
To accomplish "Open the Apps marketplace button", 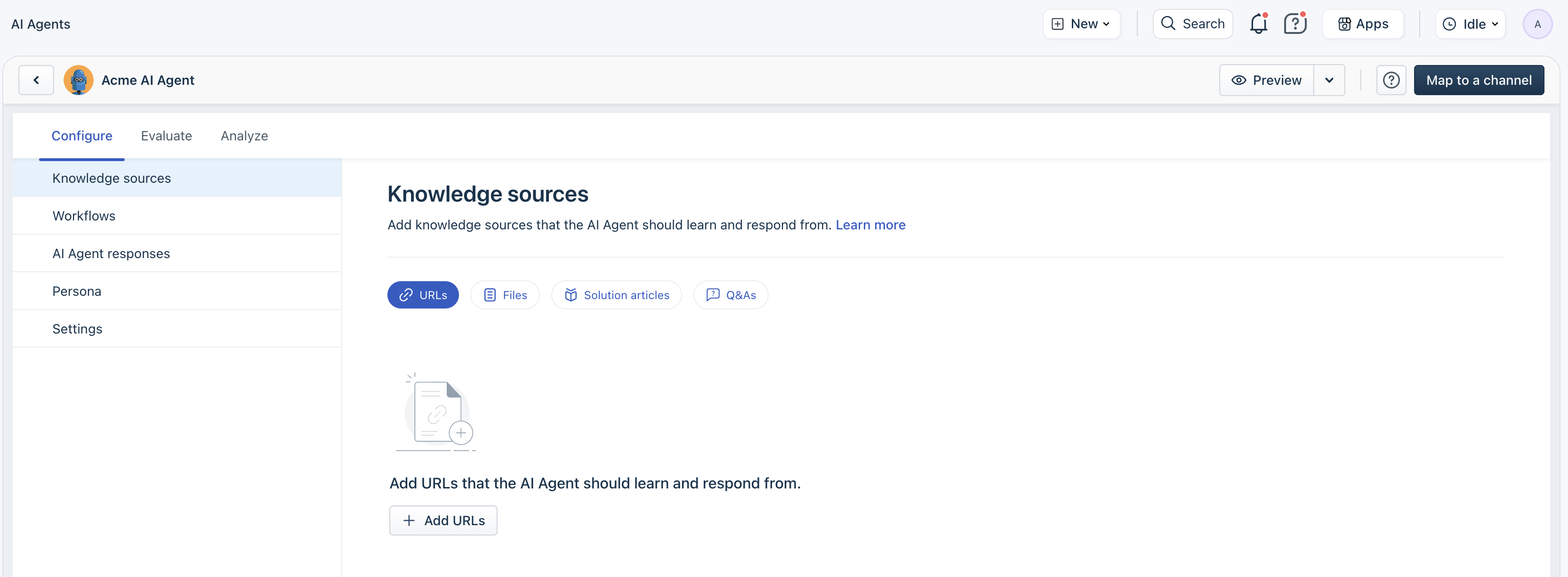I will [1363, 24].
